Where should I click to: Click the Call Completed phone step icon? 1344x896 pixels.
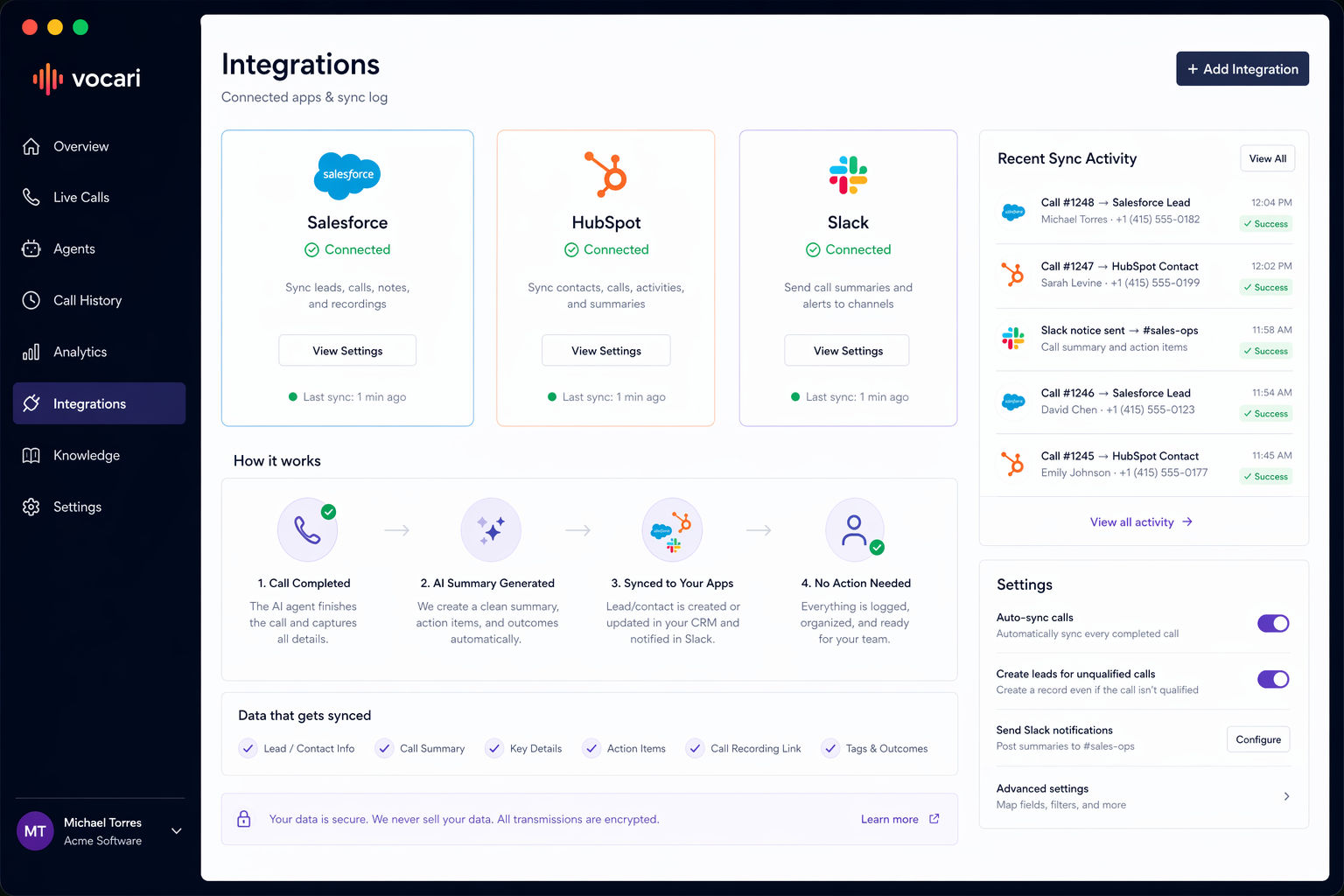tap(307, 529)
